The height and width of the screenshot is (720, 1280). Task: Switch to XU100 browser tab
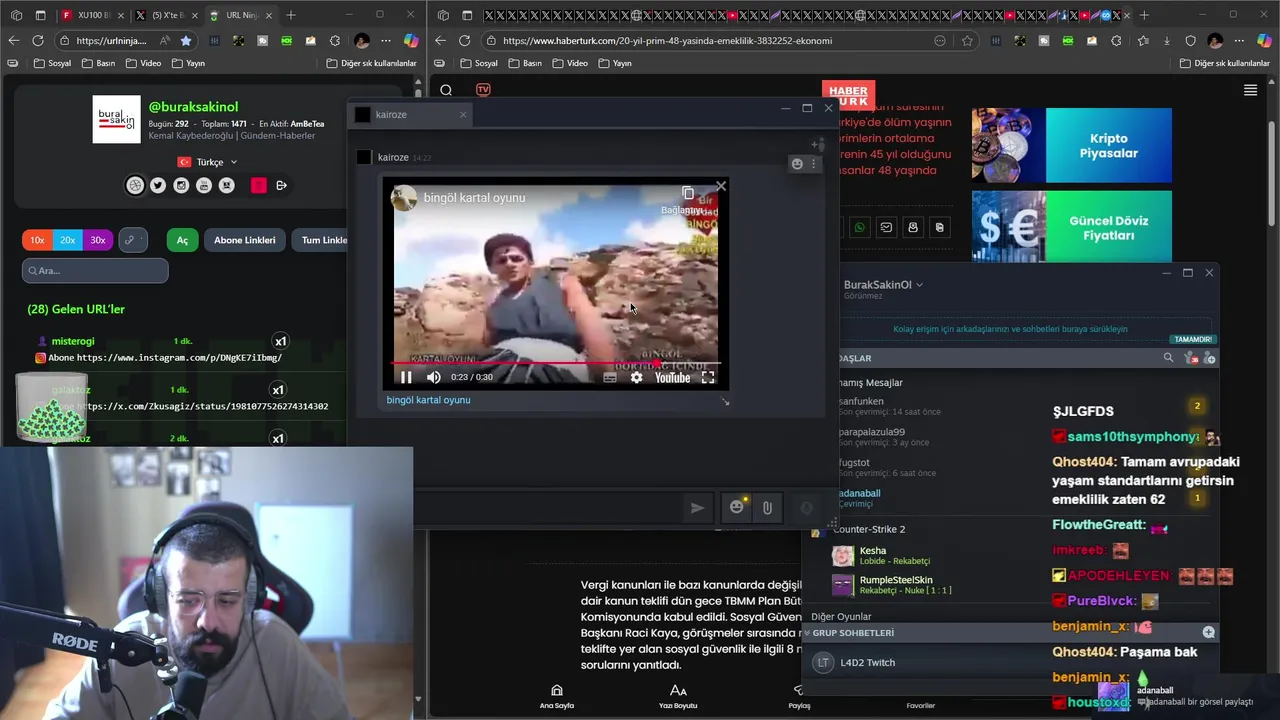point(92,15)
